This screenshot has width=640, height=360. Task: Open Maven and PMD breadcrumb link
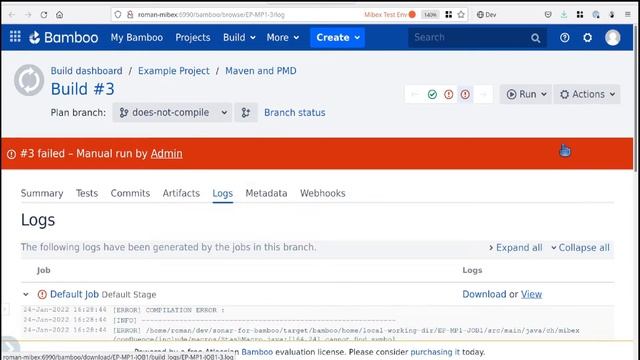tap(261, 71)
